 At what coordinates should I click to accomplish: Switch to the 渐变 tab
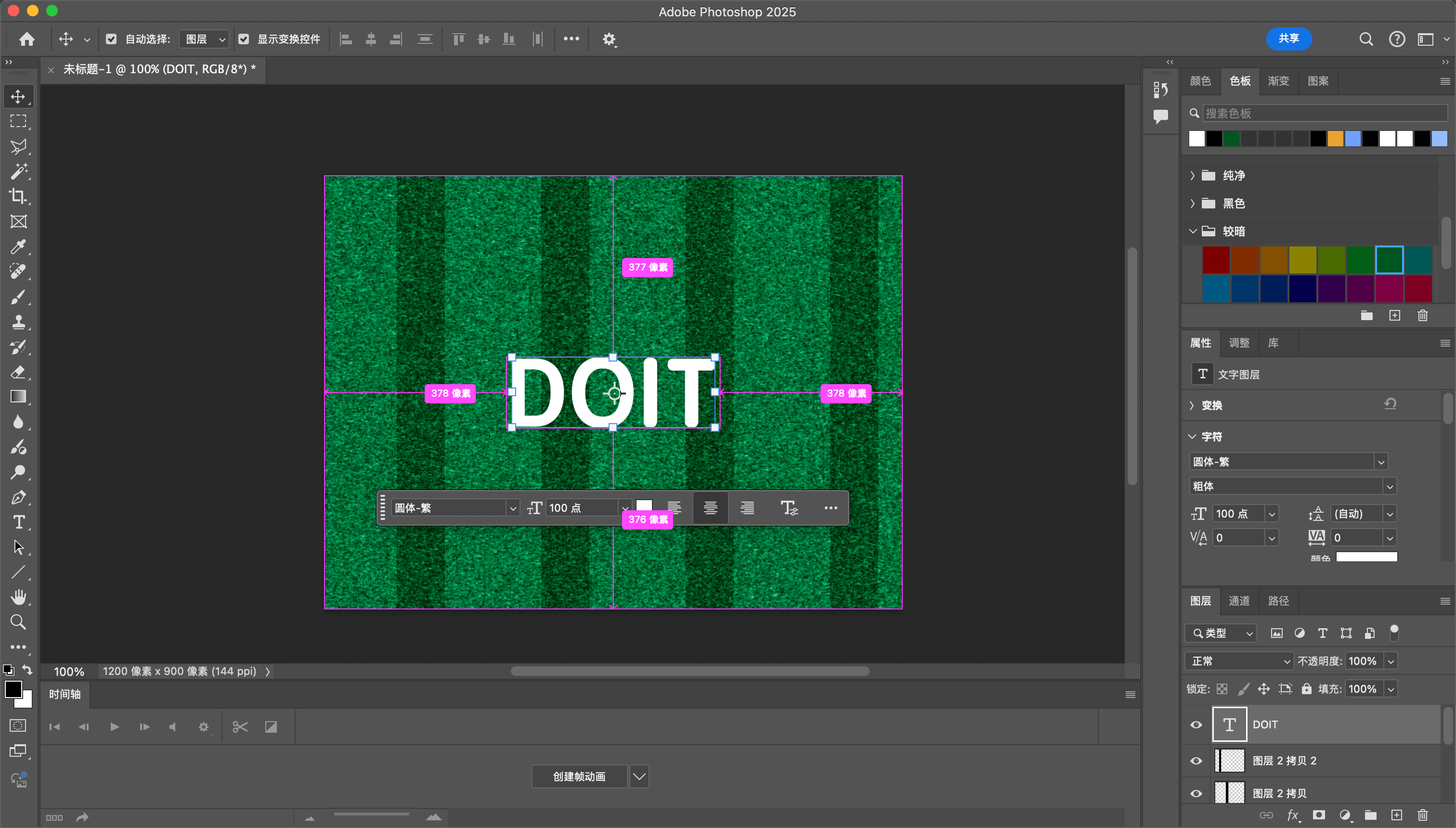click(1278, 81)
